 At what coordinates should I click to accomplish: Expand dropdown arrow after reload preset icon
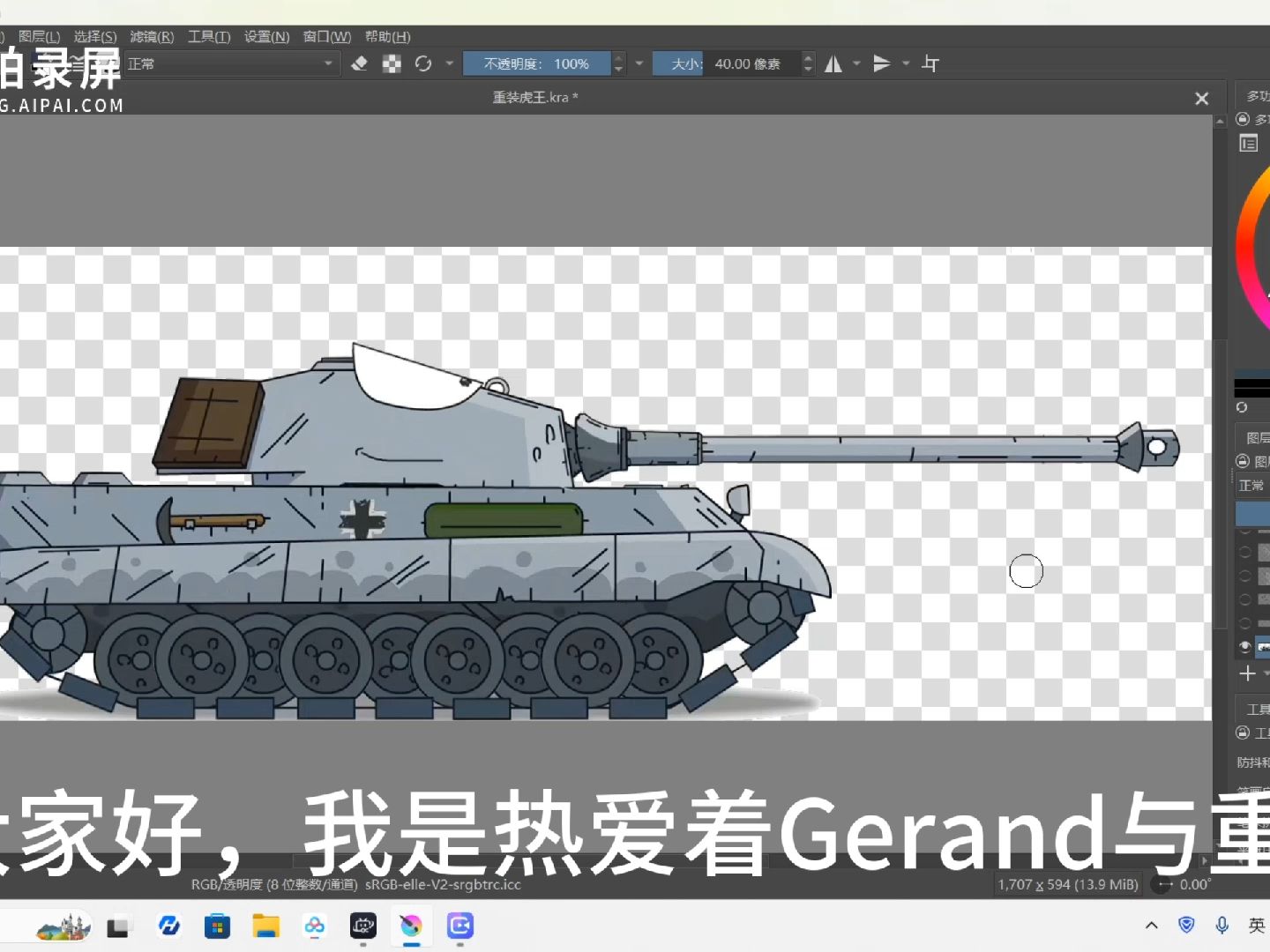[x=449, y=63]
